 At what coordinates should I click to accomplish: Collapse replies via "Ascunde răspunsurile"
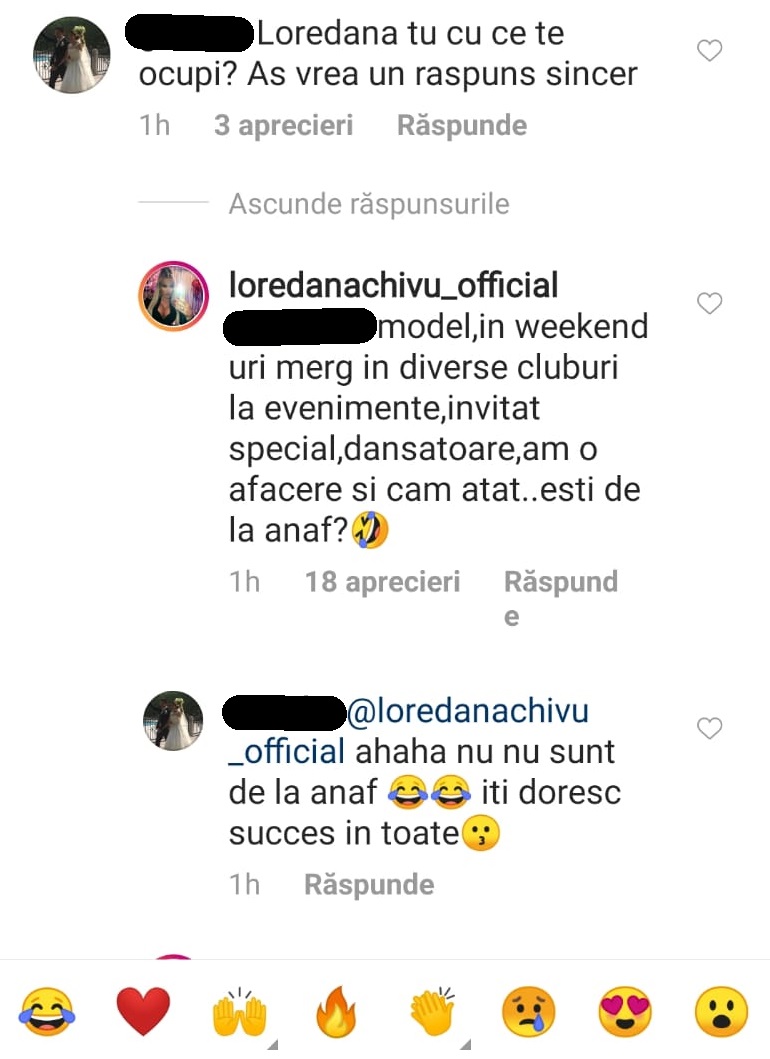tap(369, 204)
